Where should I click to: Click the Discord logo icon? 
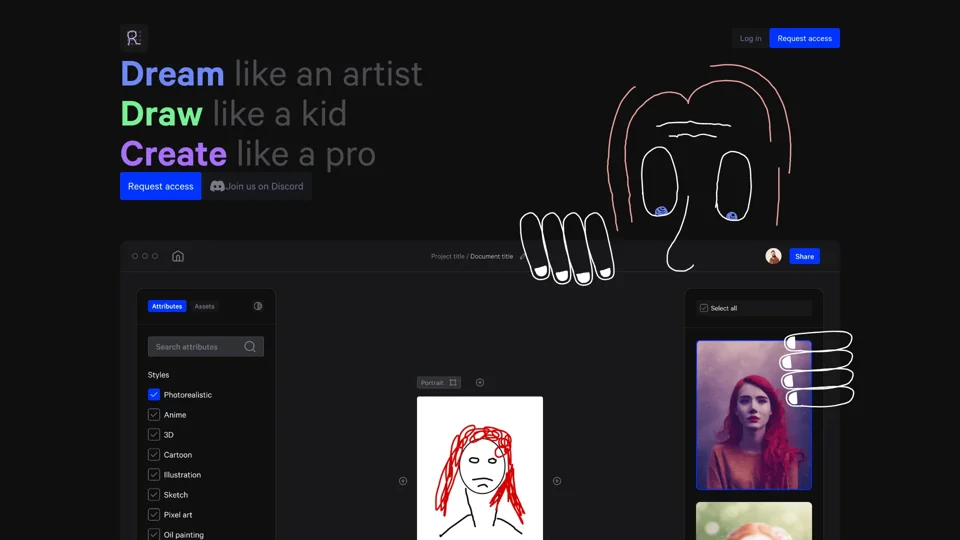click(x=217, y=186)
